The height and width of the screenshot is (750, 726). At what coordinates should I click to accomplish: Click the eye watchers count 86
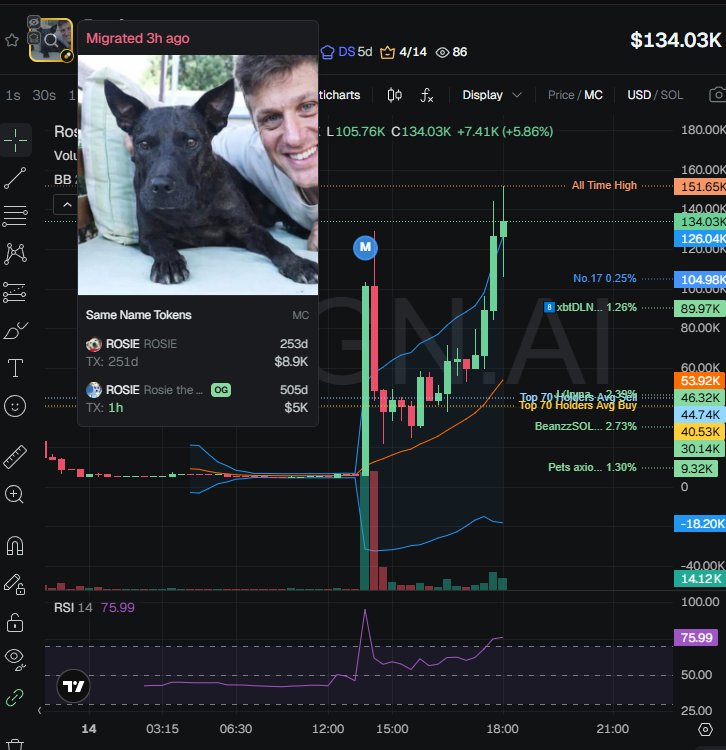(451, 52)
